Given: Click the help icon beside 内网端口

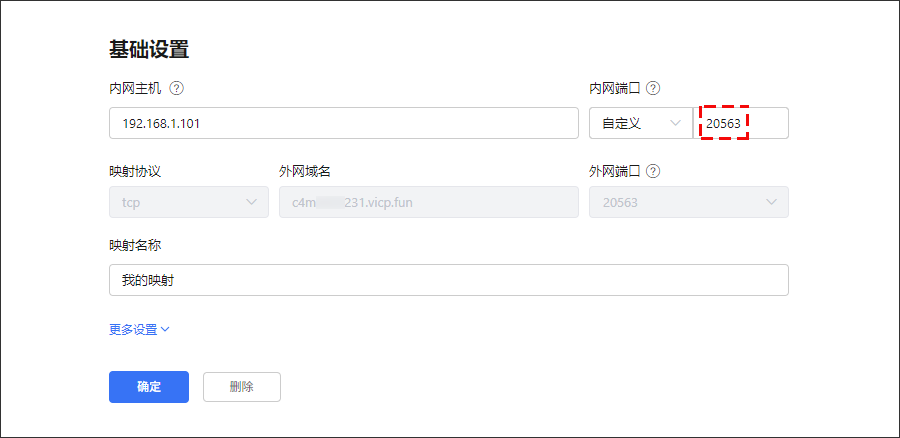Looking at the screenshot, I should (657, 88).
